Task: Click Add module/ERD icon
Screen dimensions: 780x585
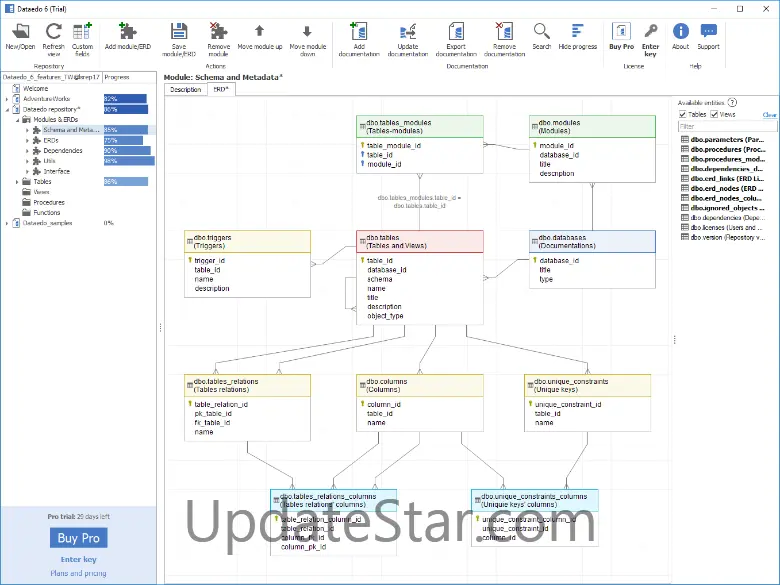Action: (x=128, y=36)
